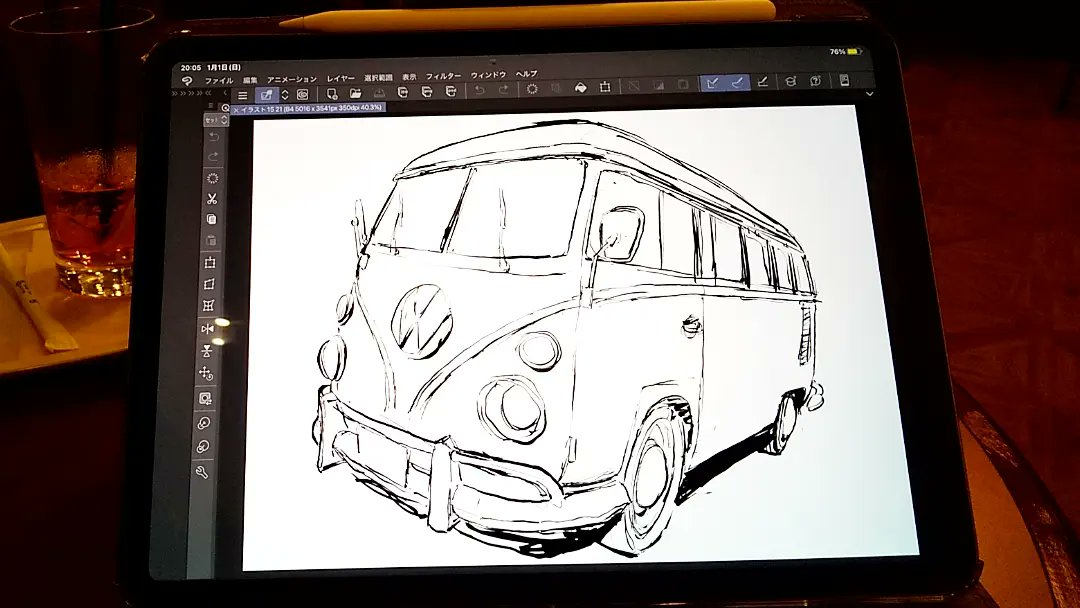Click the rightmost icon in the top command bar
The image size is (1080, 608).
click(844, 80)
